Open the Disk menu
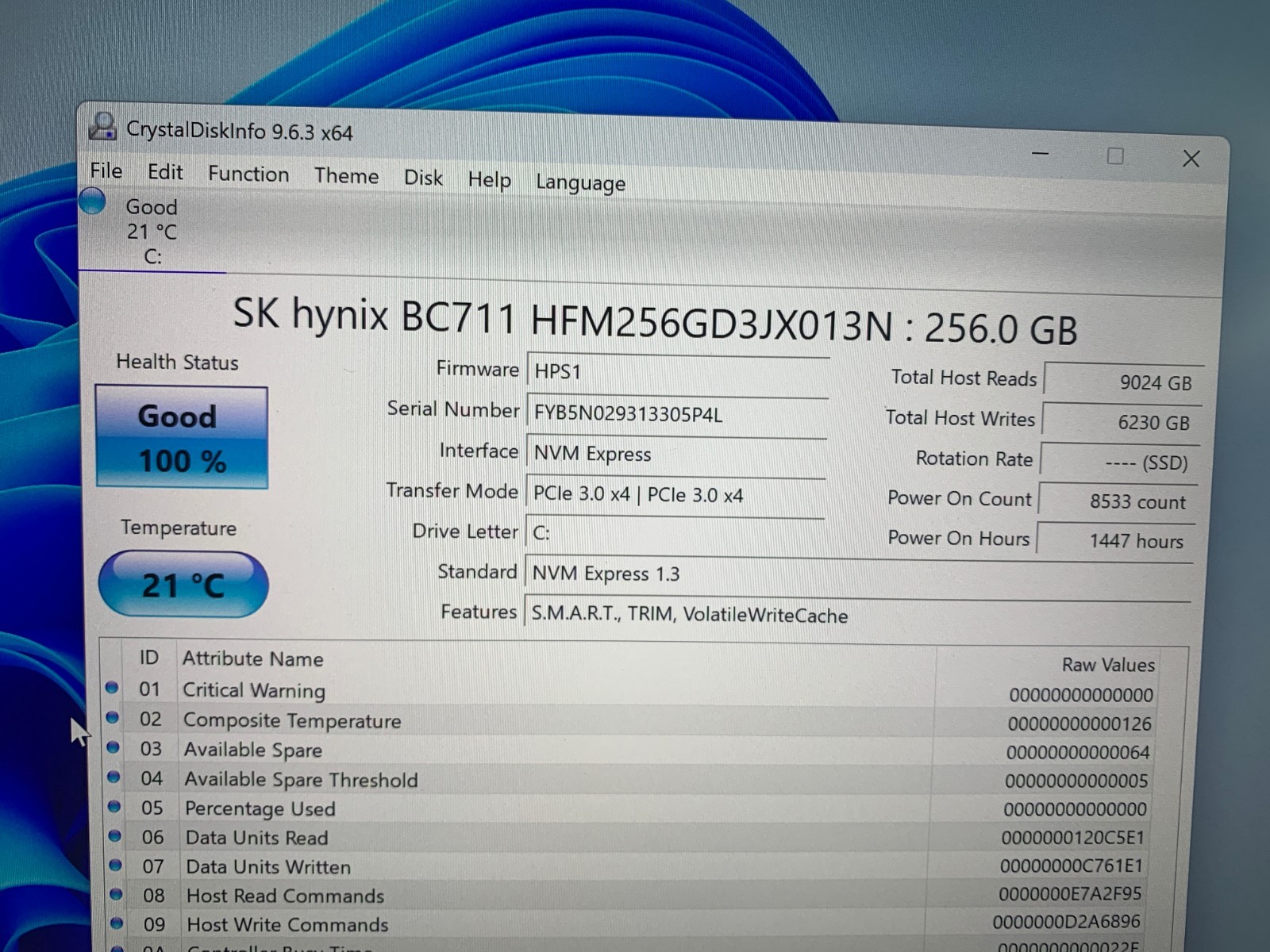The height and width of the screenshot is (952, 1270). coord(423,178)
